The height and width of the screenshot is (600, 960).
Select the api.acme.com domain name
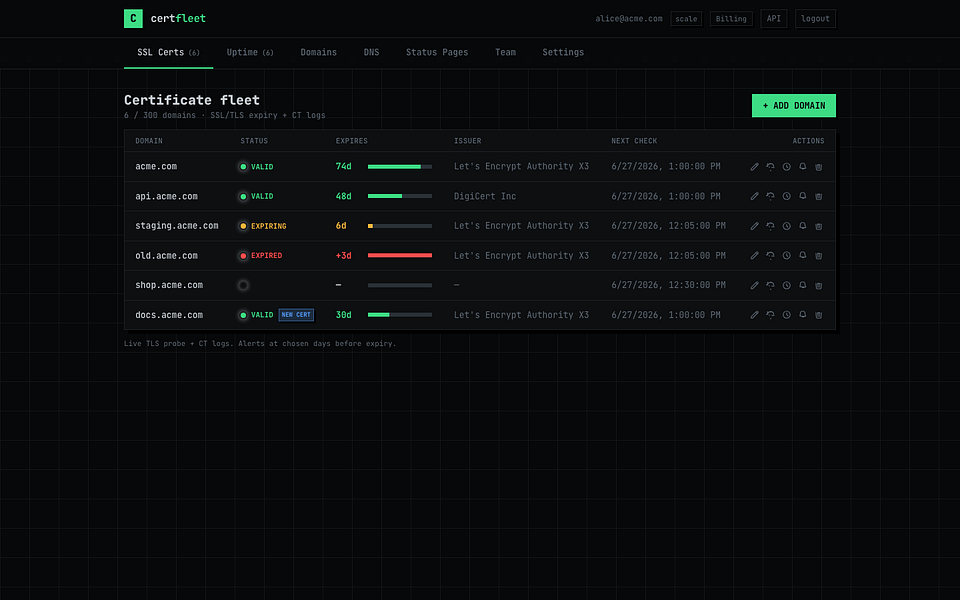167,197
